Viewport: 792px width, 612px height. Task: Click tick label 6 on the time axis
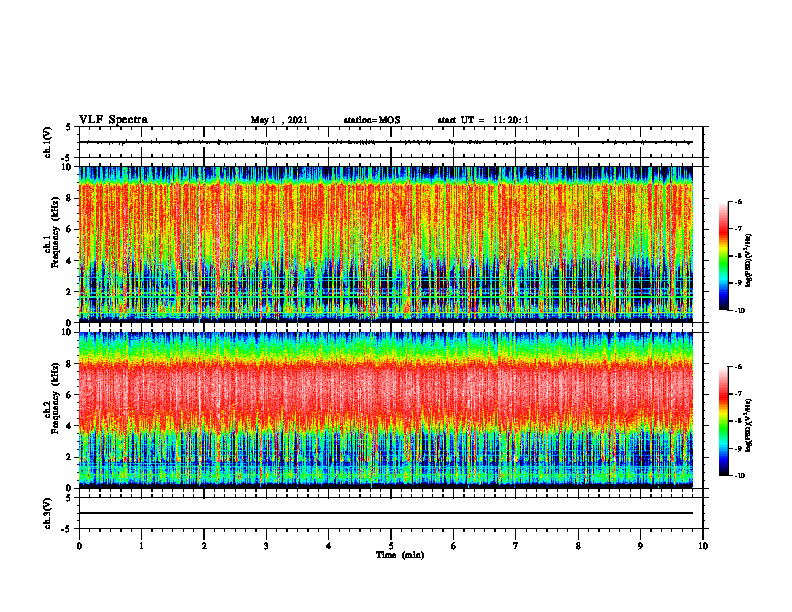pyautogui.click(x=454, y=546)
